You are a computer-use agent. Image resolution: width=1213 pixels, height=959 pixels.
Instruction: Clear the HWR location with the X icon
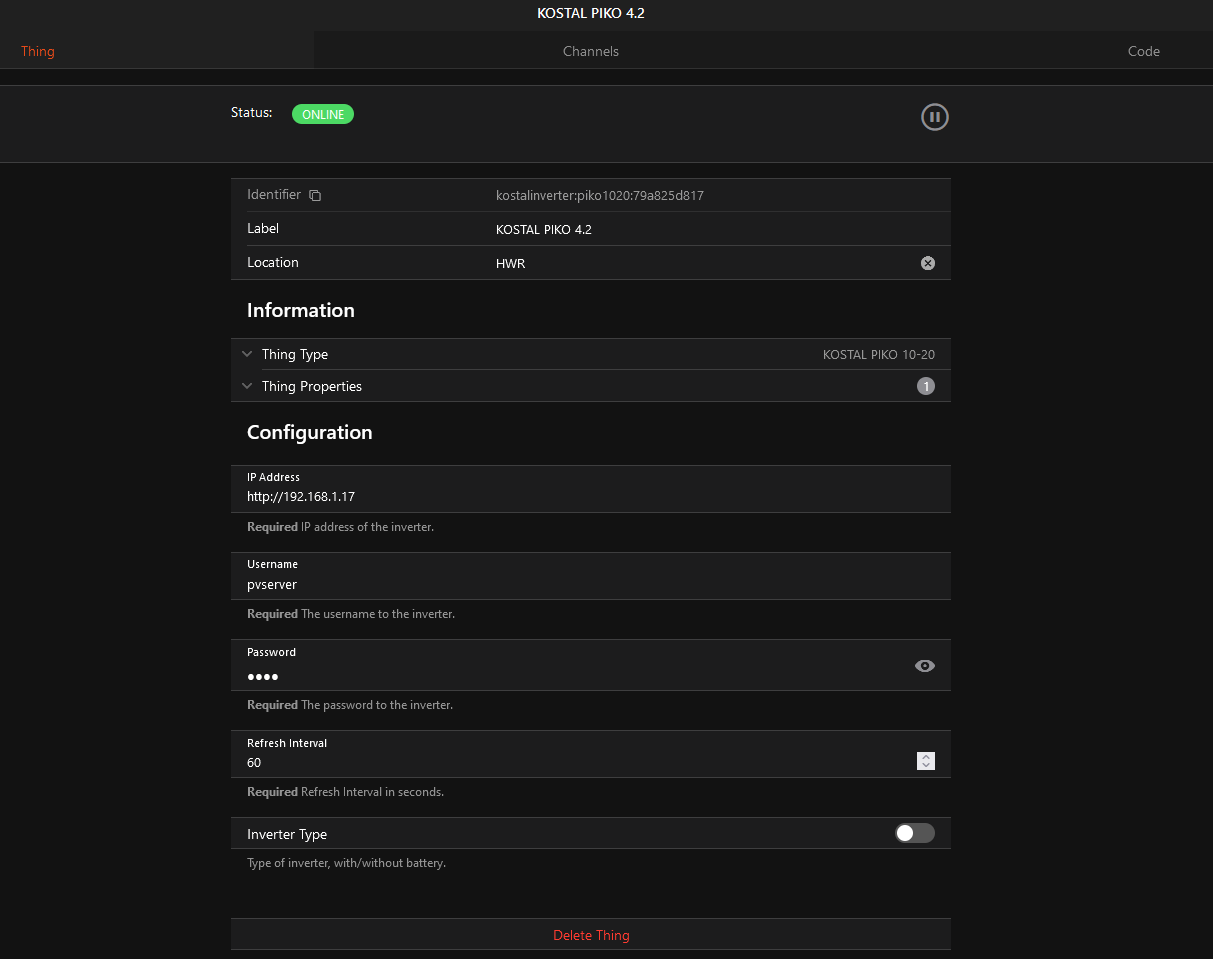[927, 263]
